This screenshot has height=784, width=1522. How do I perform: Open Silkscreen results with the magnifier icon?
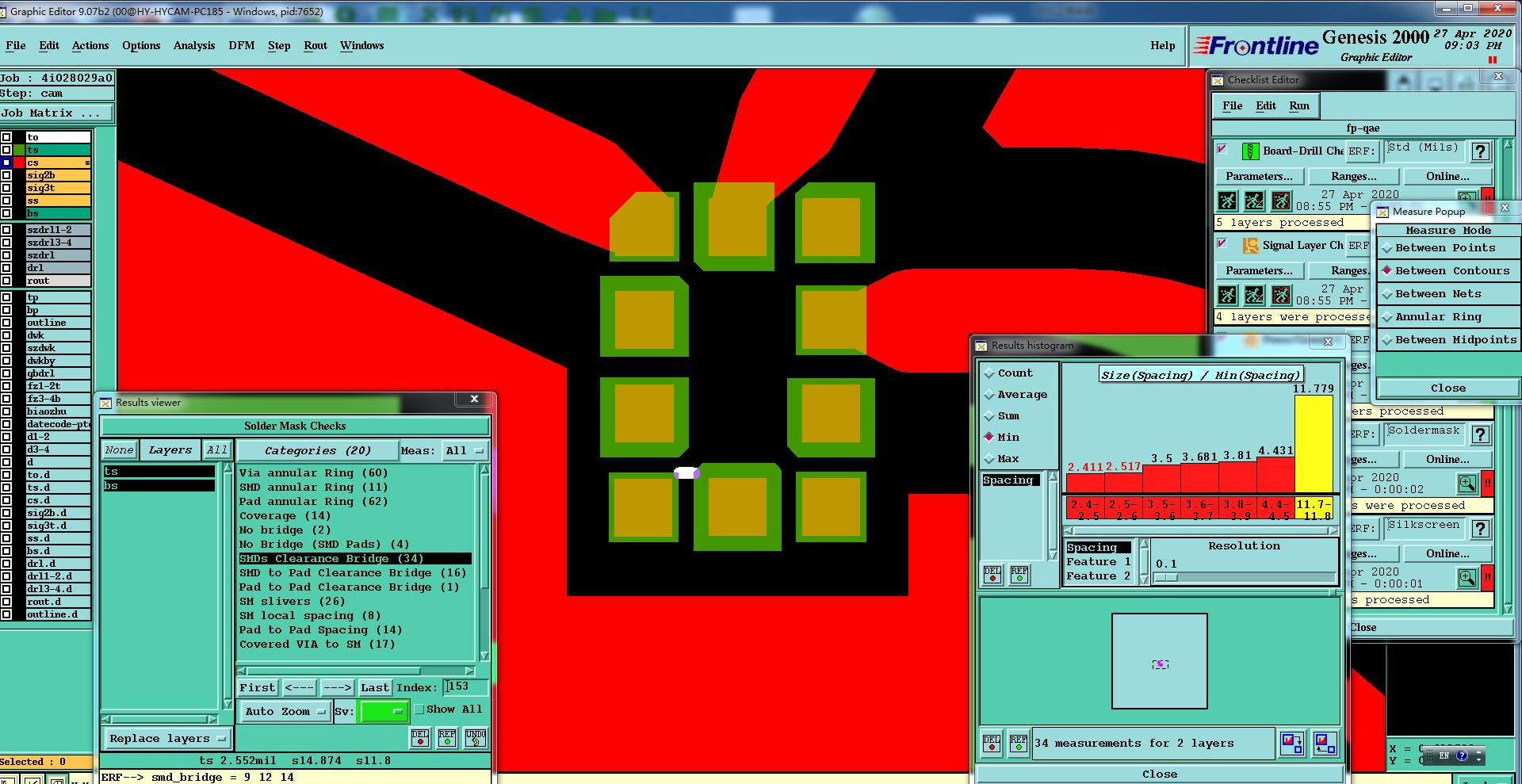1467,577
